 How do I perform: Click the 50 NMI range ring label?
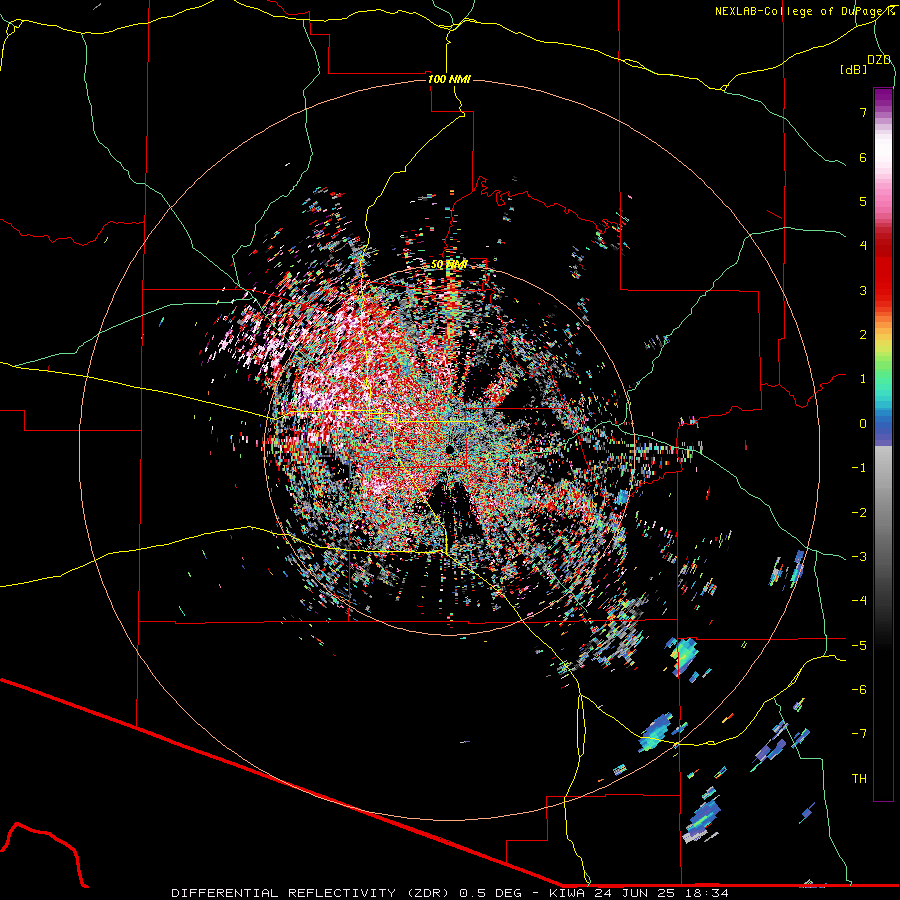point(449,264)
